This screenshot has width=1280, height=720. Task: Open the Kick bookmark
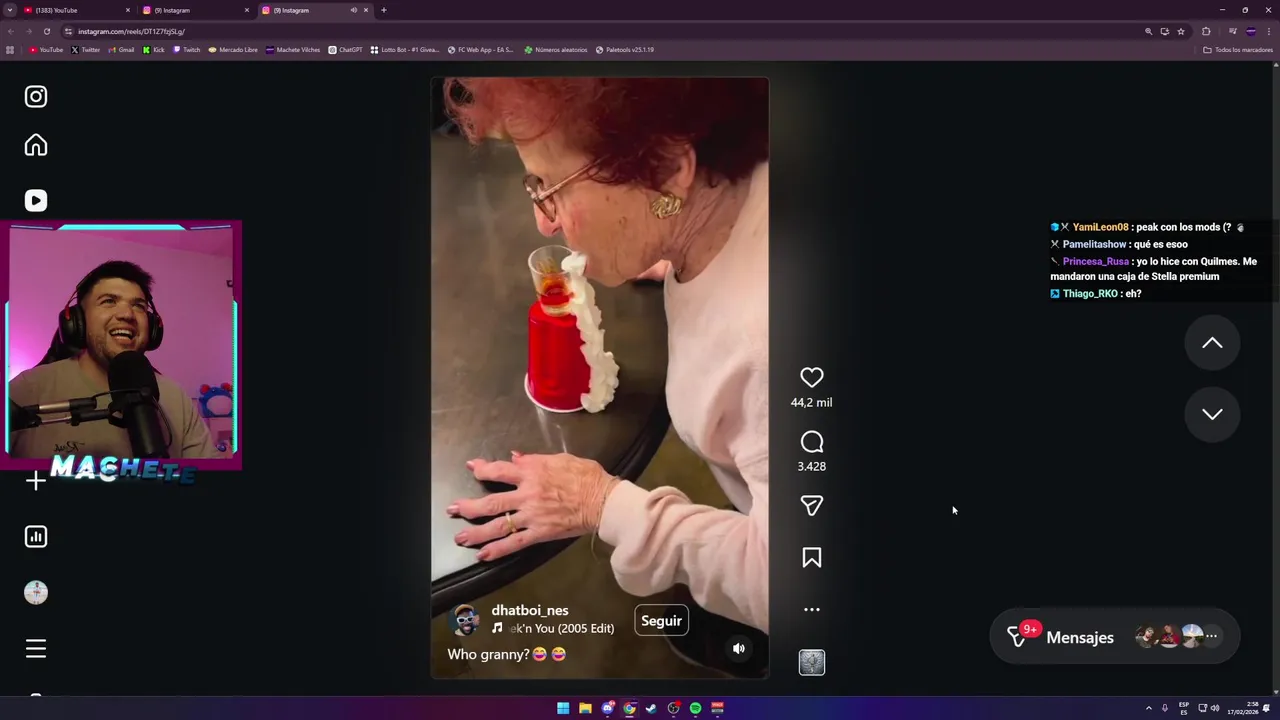pos(154,50)
